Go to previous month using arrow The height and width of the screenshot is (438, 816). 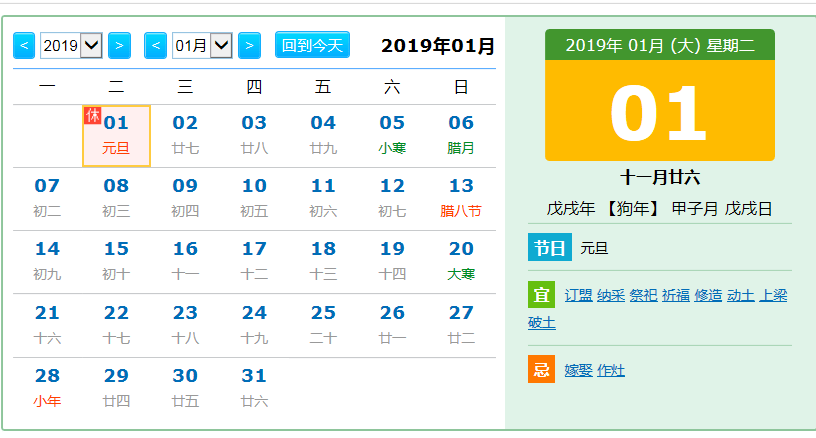point(155,45)
